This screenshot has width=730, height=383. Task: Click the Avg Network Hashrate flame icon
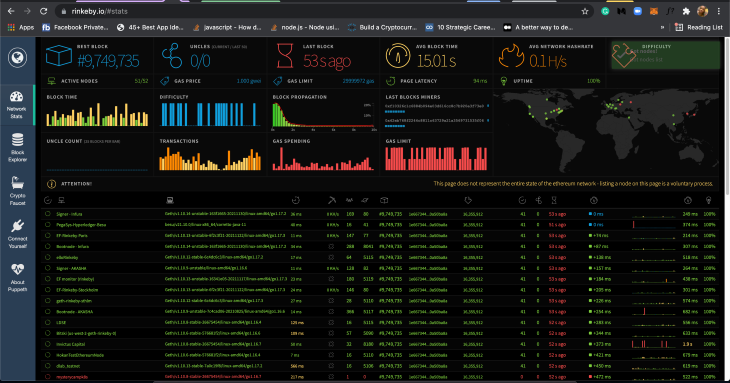click(511, 56)
